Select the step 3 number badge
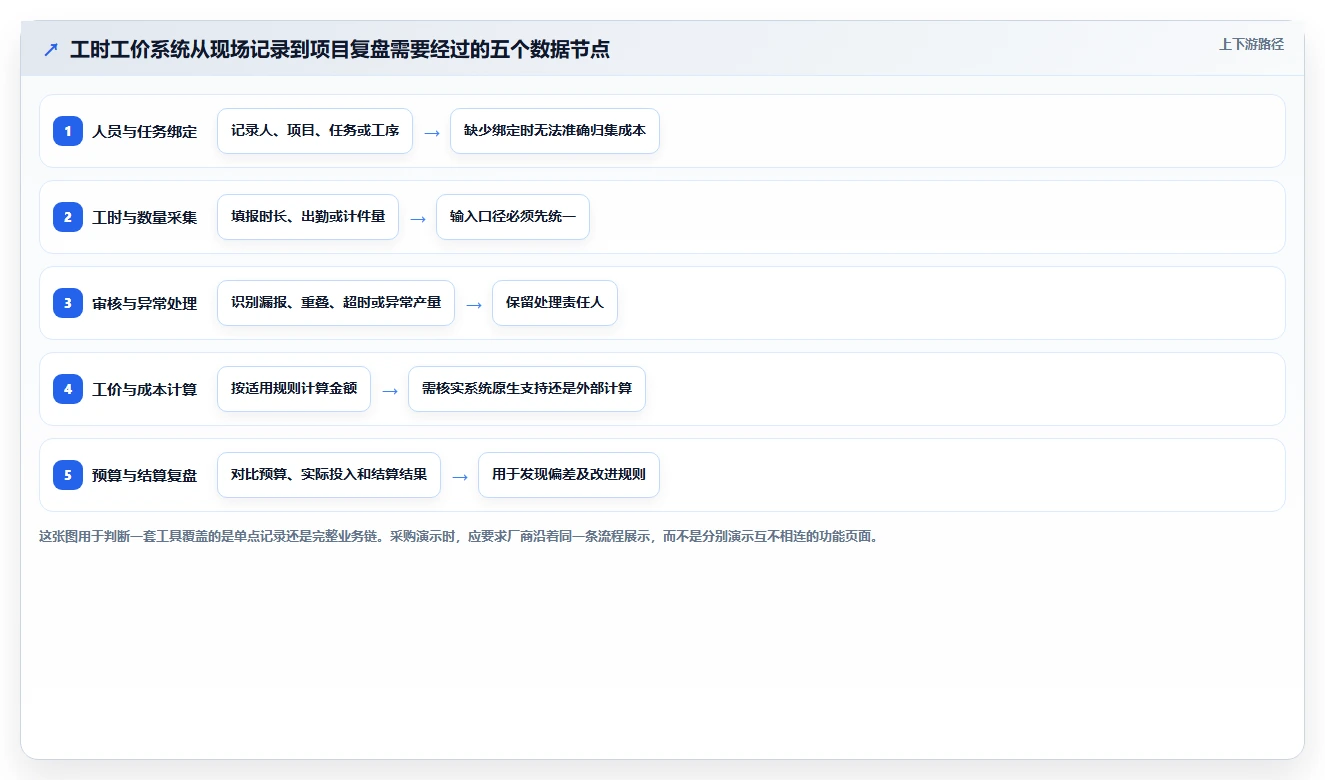This screenshot has height=780, width=1325. [68, 303]
